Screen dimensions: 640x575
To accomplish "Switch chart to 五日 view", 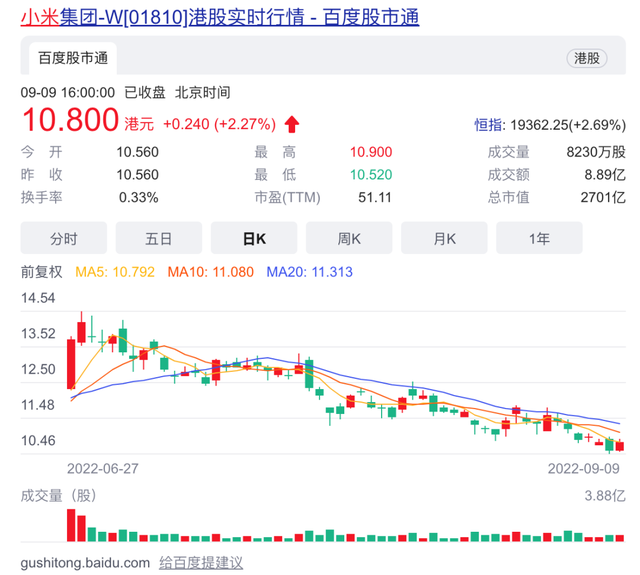I will pos(159,238).
